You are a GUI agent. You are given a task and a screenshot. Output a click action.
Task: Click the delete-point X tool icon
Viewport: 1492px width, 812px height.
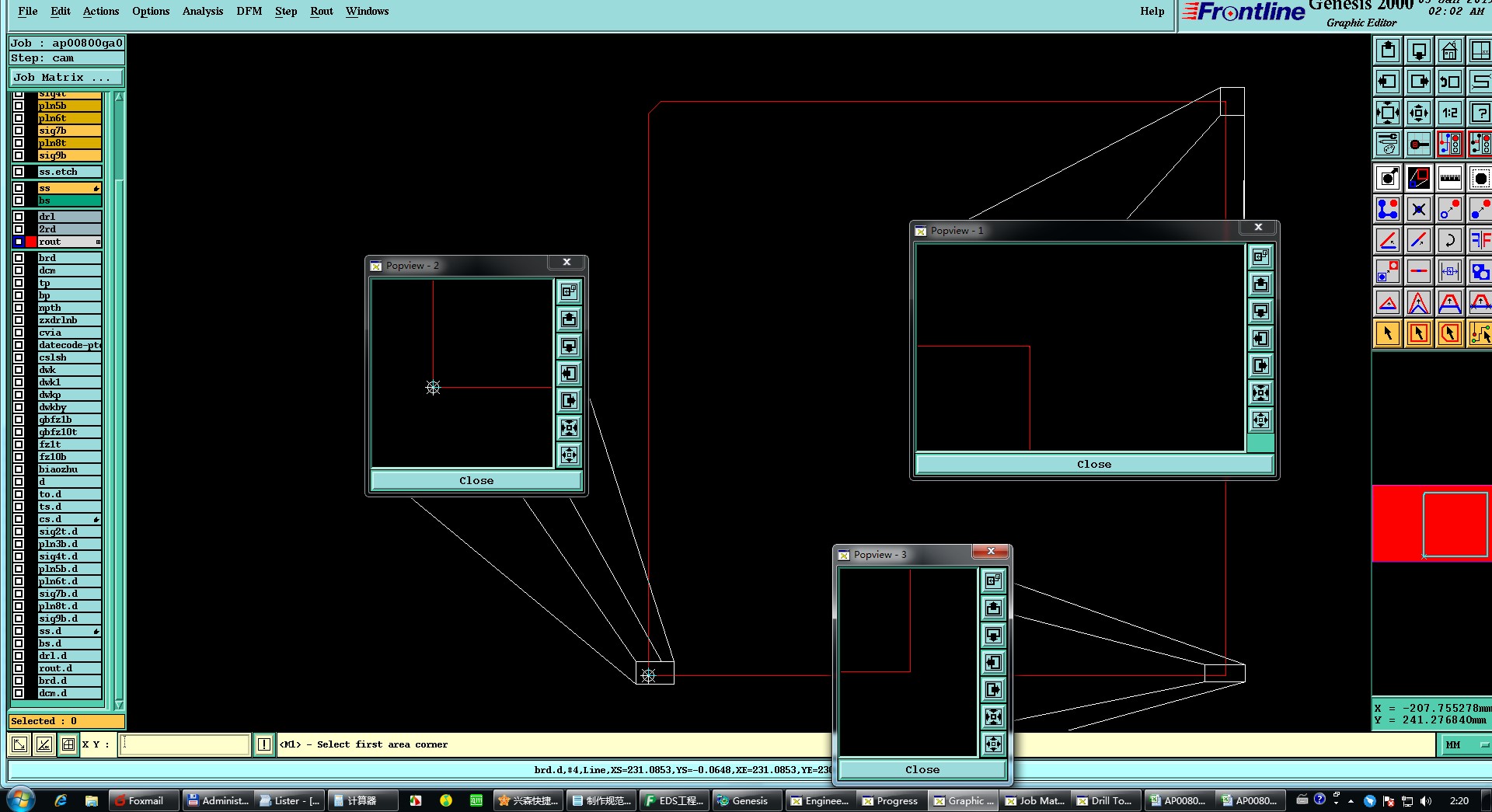1419,209
